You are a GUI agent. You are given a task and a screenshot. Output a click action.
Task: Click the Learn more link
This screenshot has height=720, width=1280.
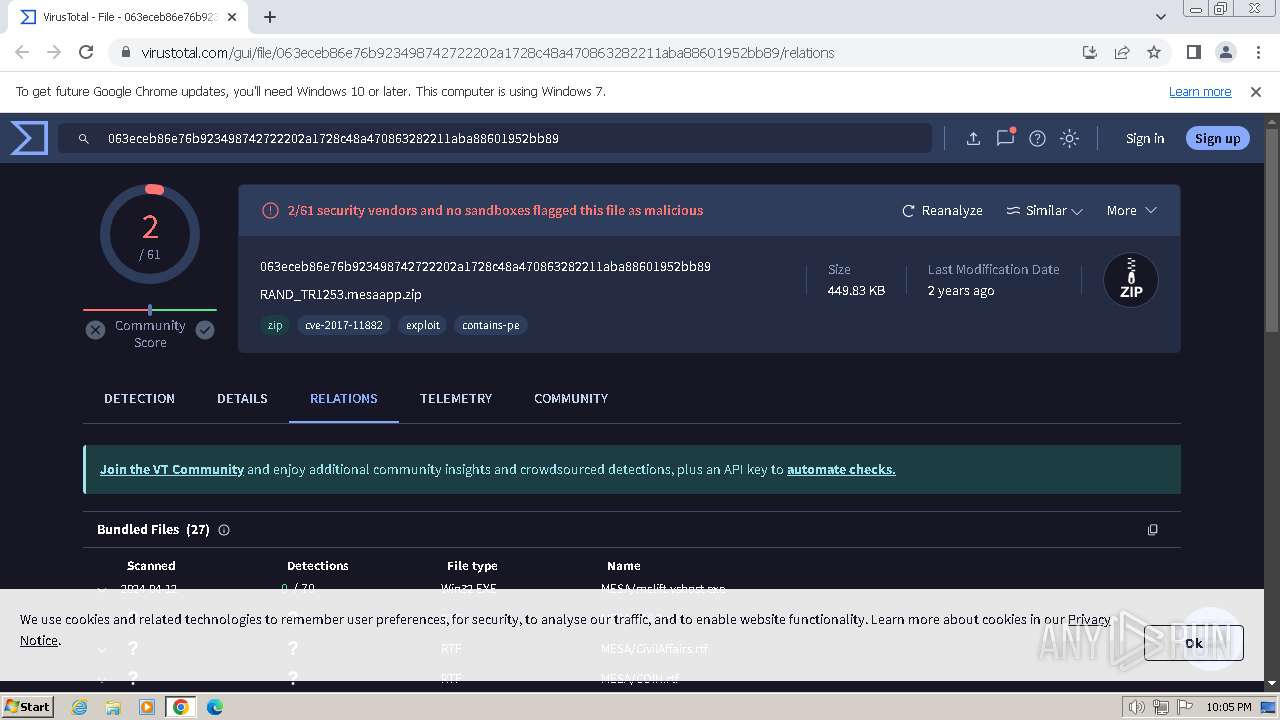(x=1200, y=91)
